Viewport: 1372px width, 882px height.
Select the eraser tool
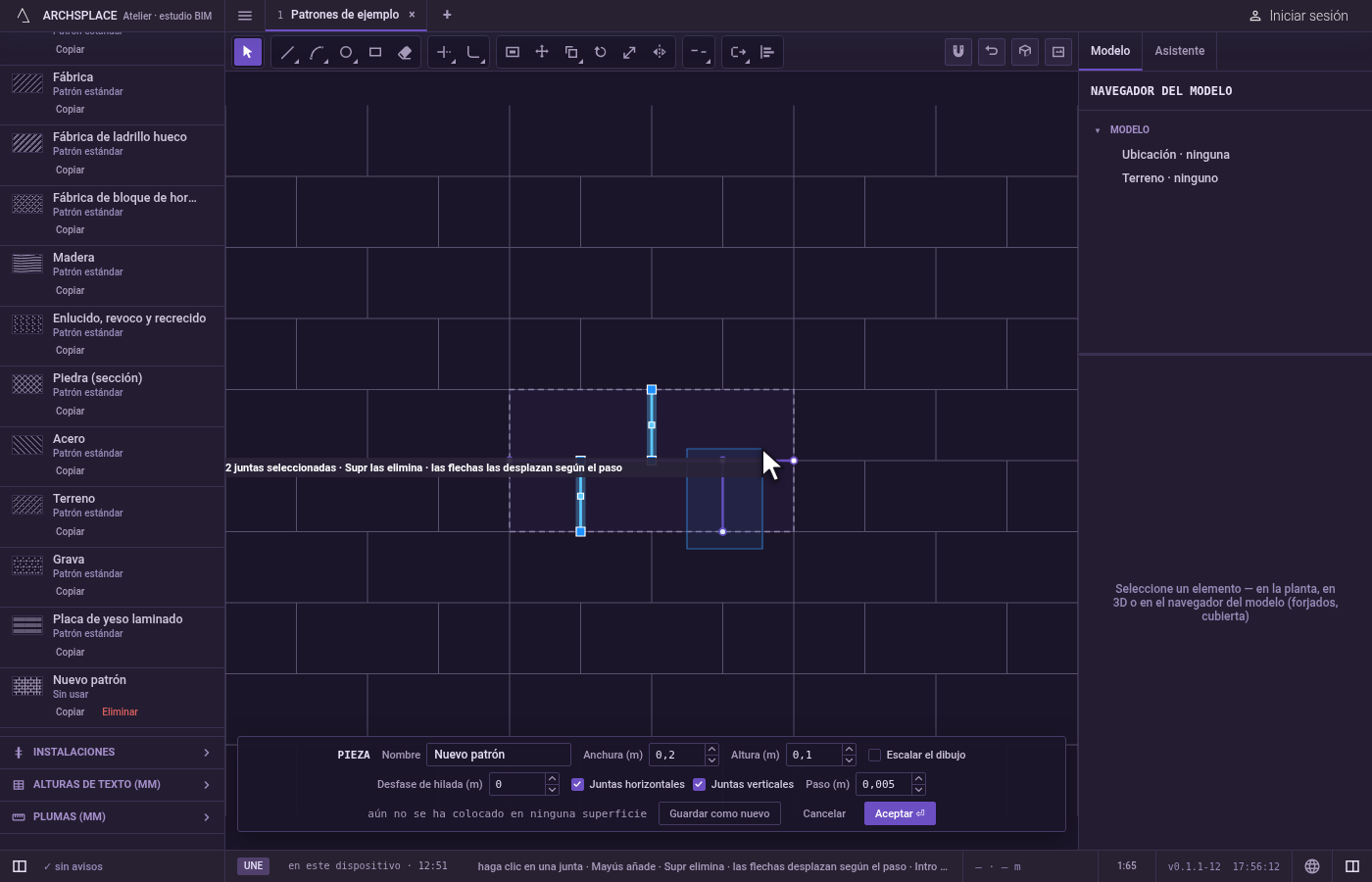(405, 52)
